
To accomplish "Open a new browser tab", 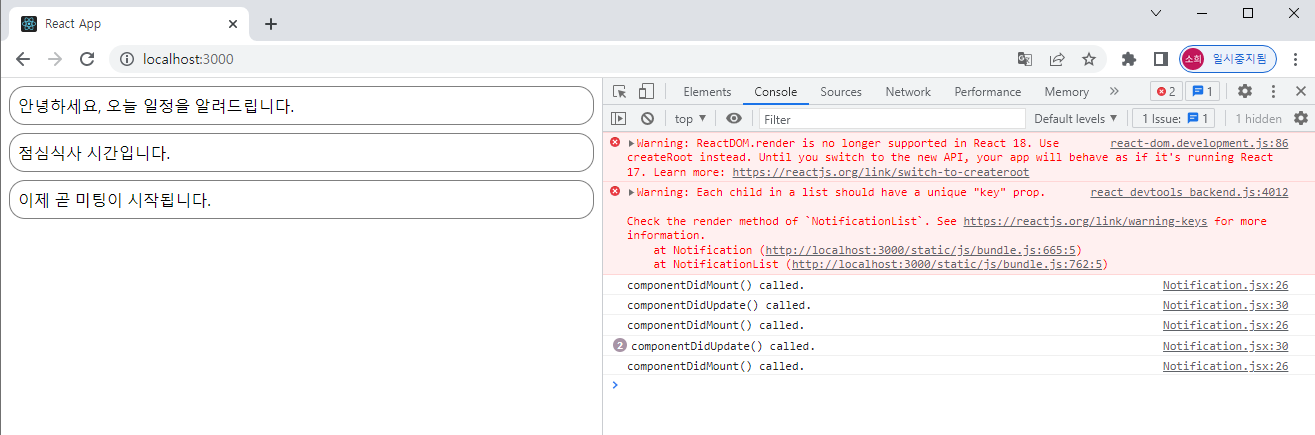I will pyautogui.click(x=271, y=24).
